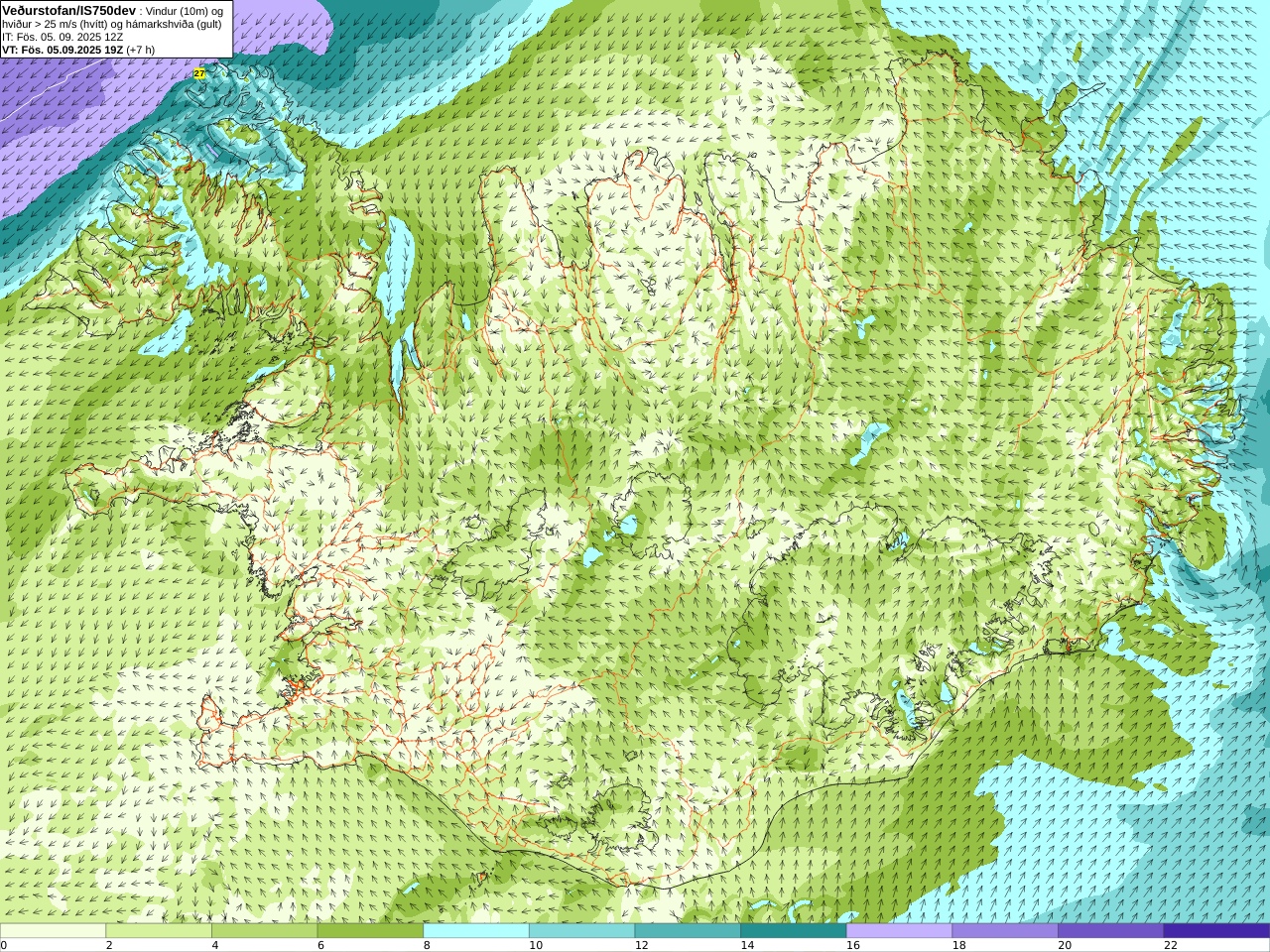
Task: Click the scale label '2'
Action: (x=109, y=945)
